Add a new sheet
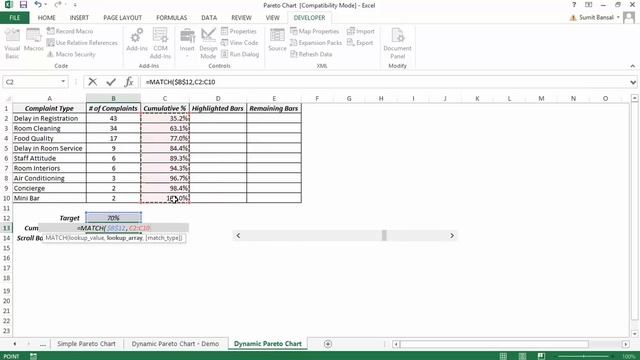Screen dimensions: 640x360 pos(328,344)
